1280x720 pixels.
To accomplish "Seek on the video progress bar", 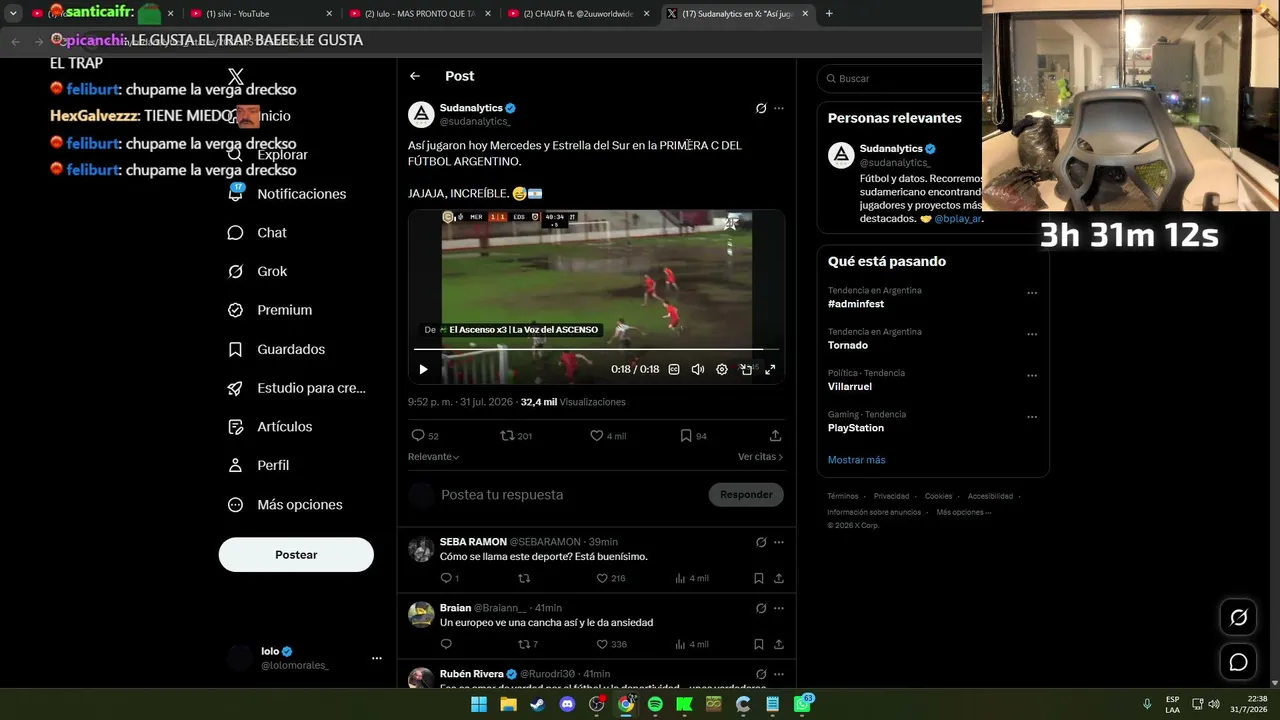I will click(x=596, y=349).
